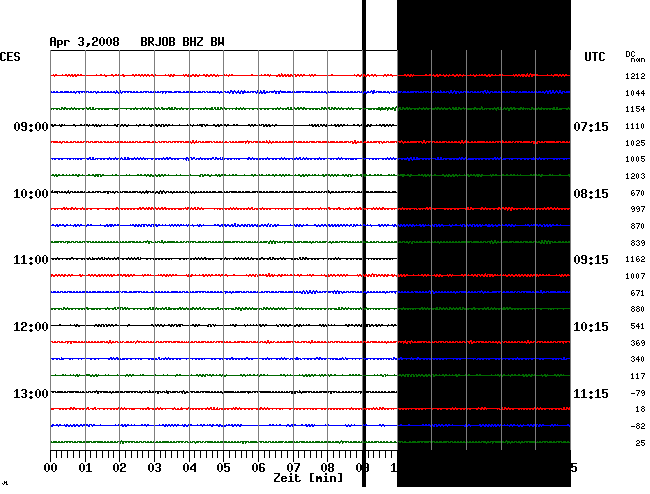Image resolution: width=650 pixels, height=494 pixels.
Task: Click the DC value "870"
Action: pyautogui.click(x=638, y=227)
